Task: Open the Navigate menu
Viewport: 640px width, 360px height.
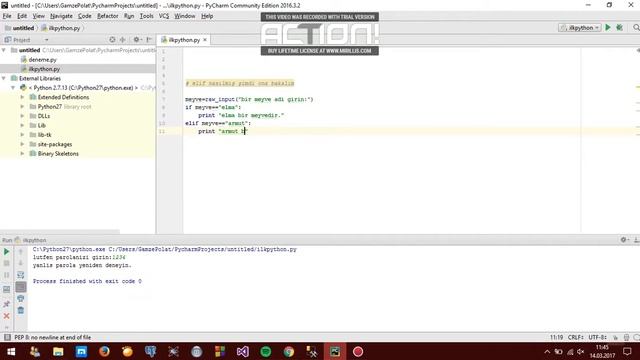Action: [61, 16]
